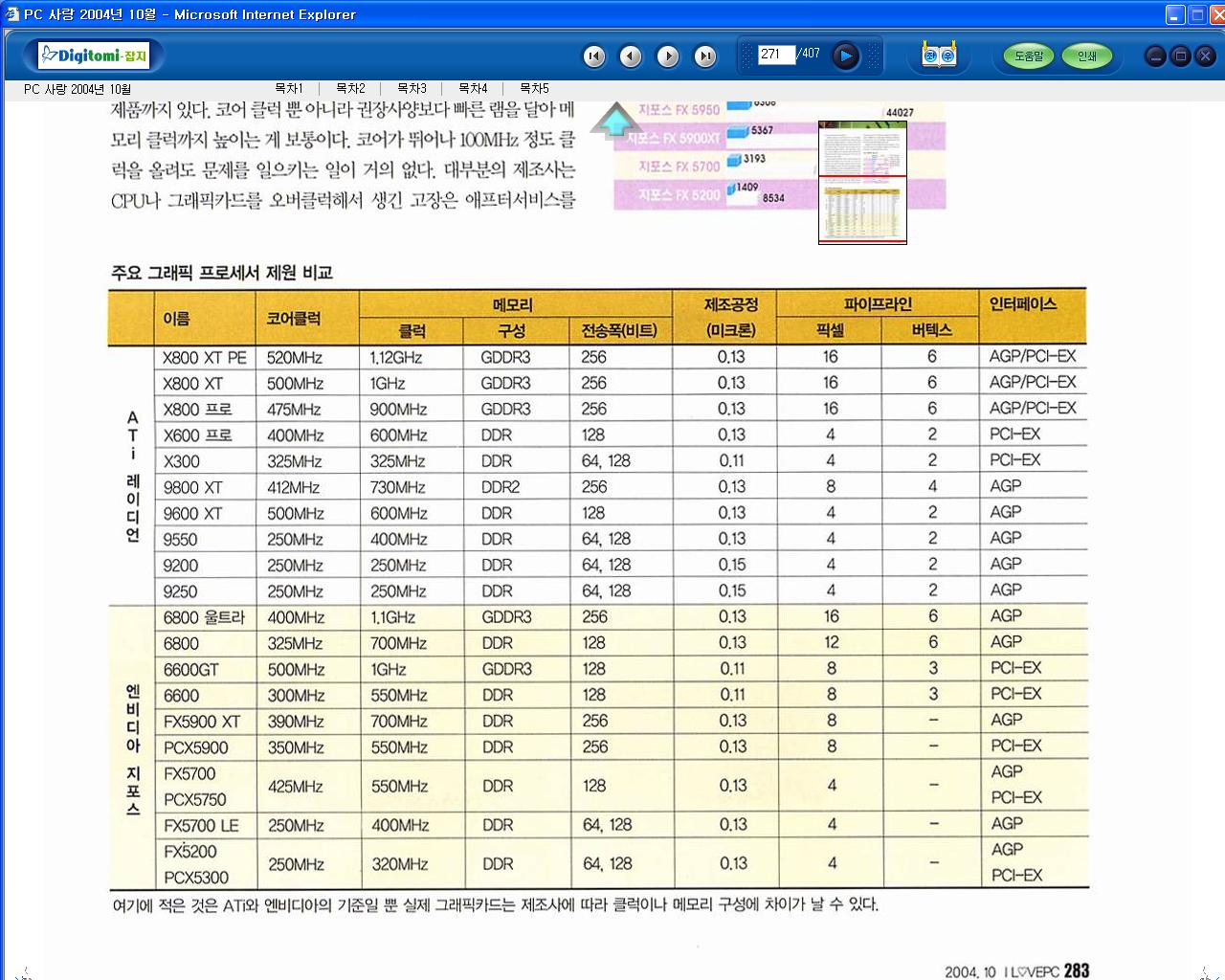Click the 730MHz memory clock value

(398, 488)
